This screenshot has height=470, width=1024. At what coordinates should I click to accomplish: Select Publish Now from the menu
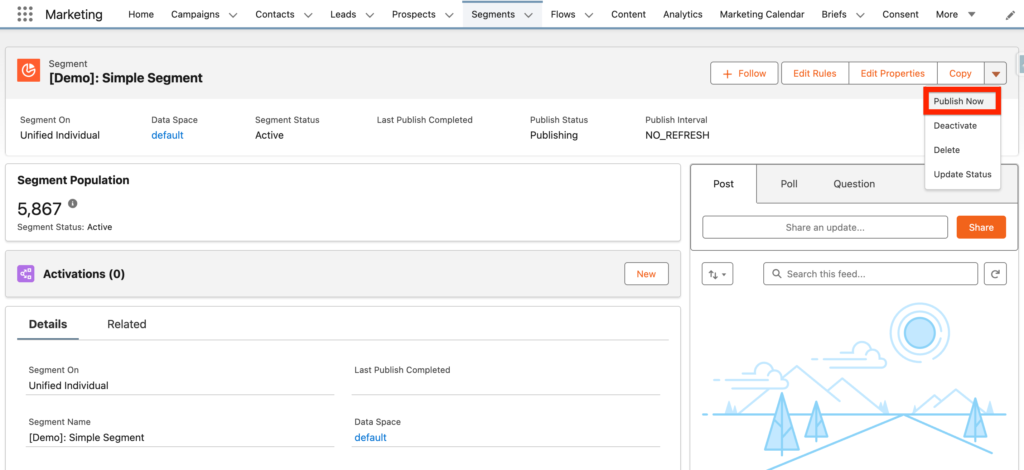(958, 102)
